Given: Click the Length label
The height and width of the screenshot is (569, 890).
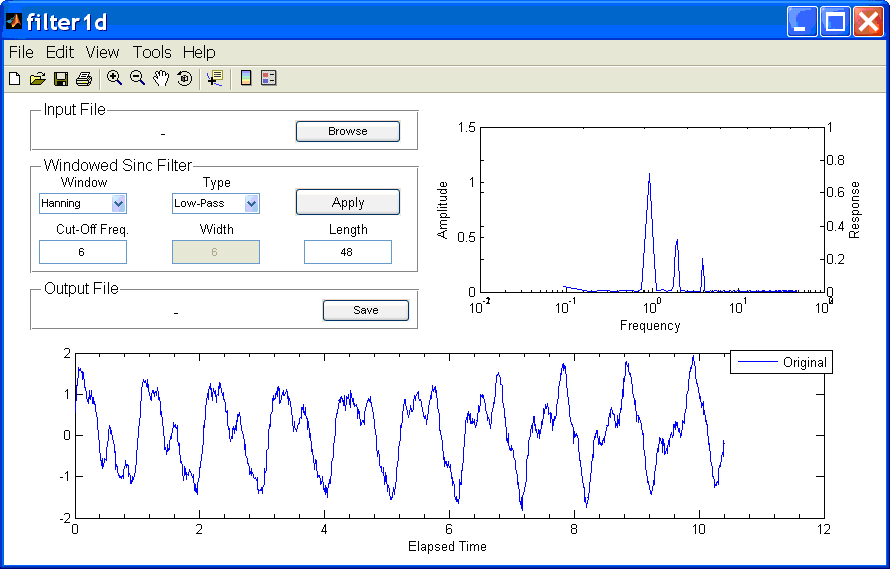Looking at the screenshot, I should 348,230.
